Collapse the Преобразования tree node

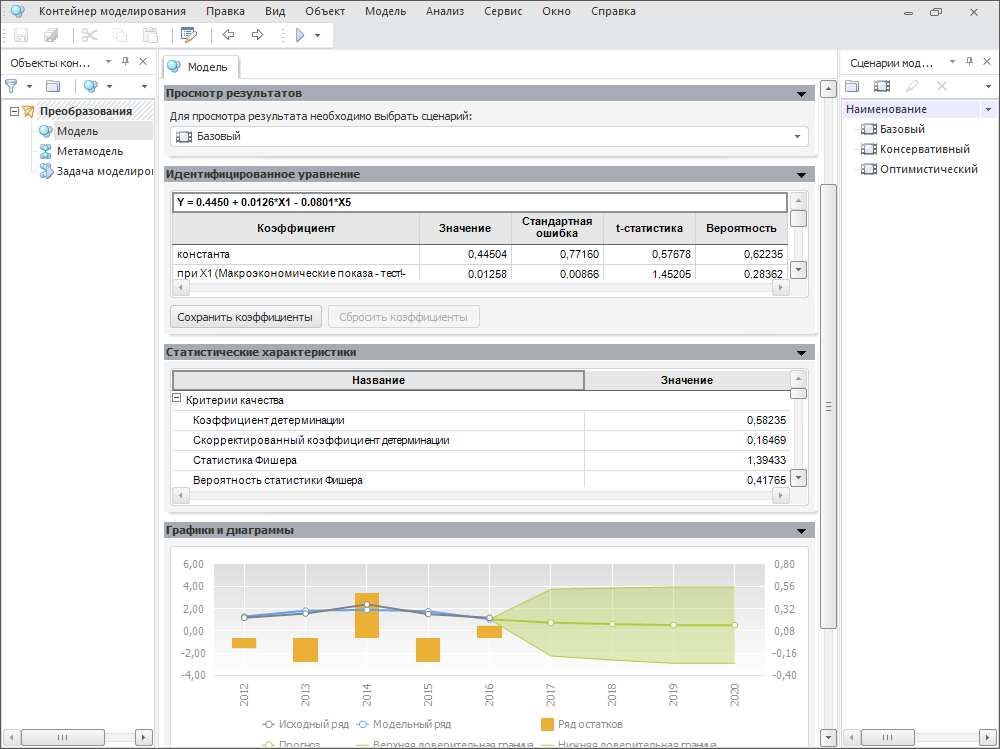(14, 111)
